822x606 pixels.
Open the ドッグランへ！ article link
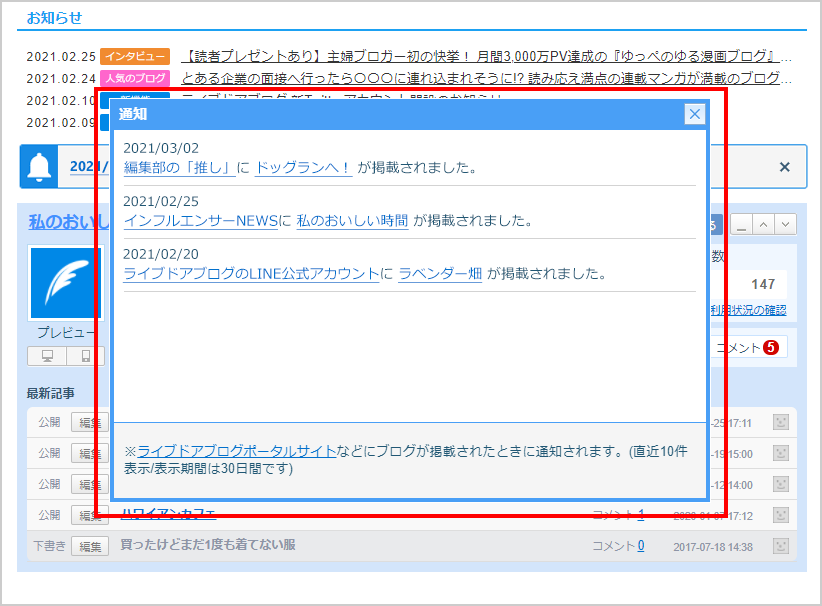point(303,168)
